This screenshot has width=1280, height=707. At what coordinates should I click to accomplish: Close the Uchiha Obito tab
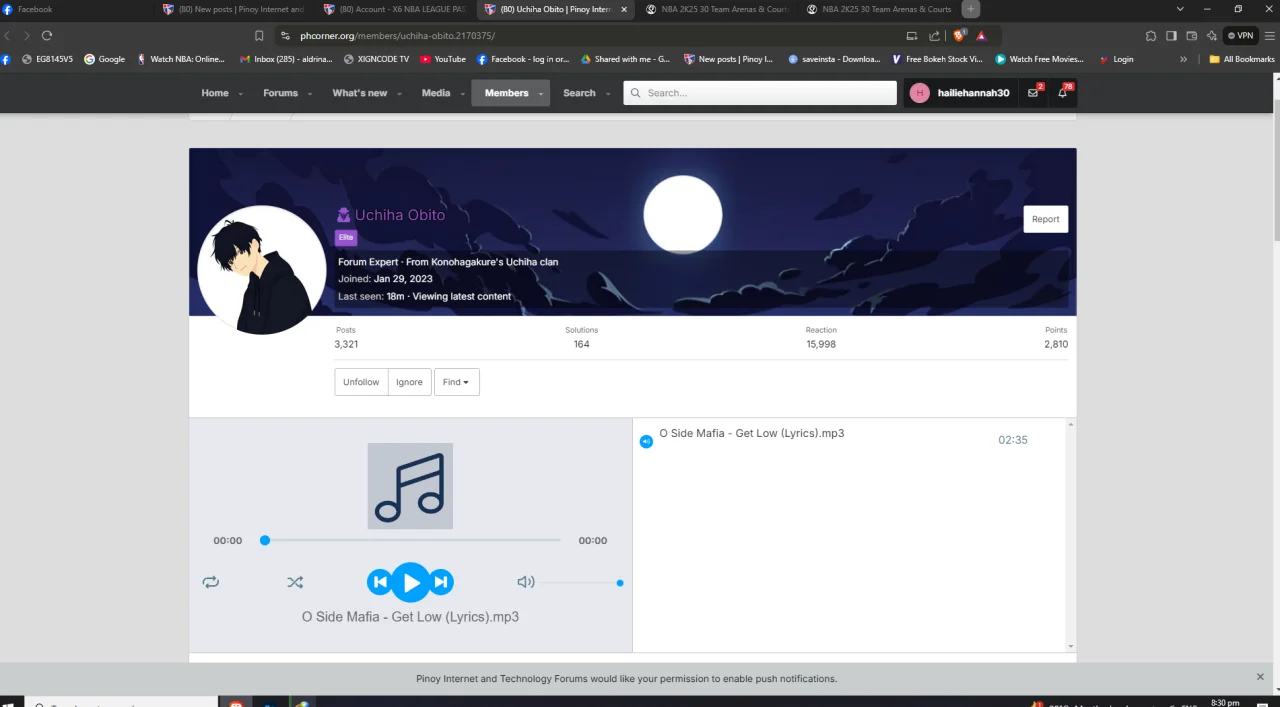(625, 9)
